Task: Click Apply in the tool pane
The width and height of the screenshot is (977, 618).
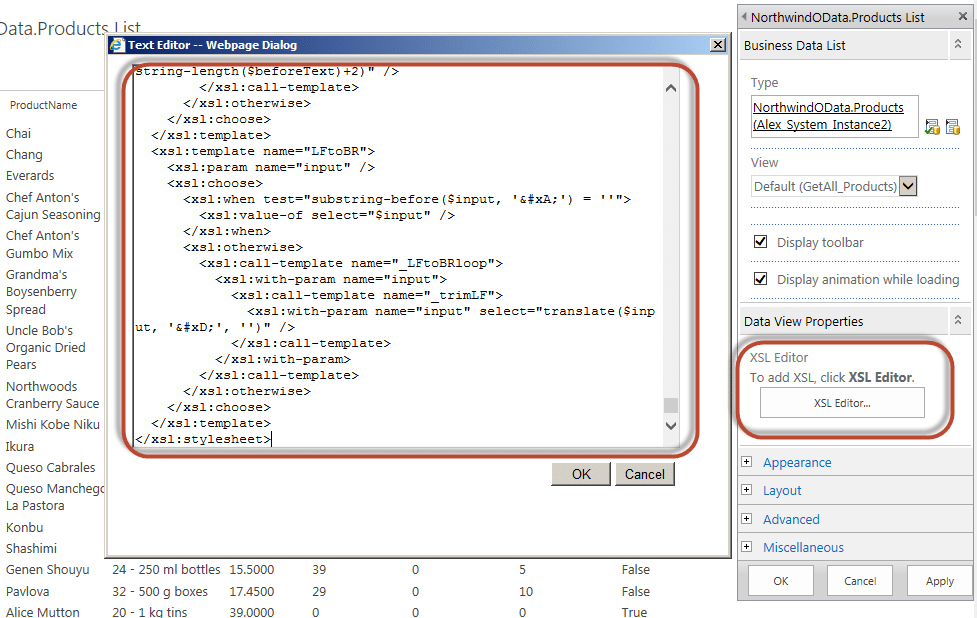Action: click(x=940, y=581)
